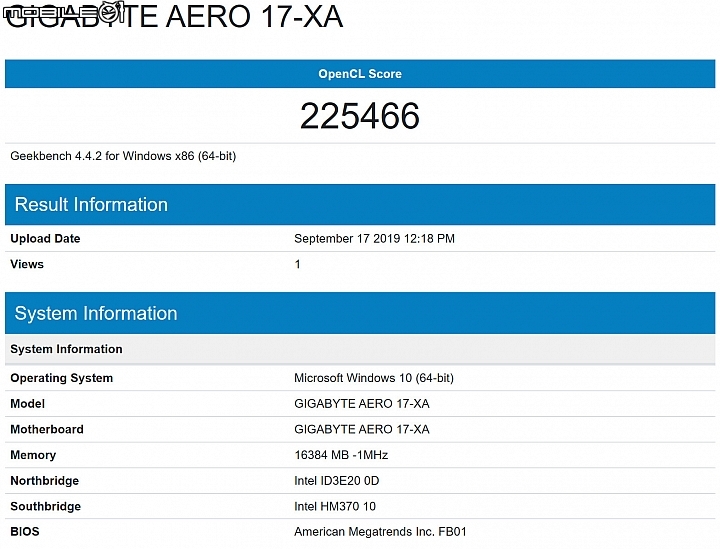Select the Result Information section header

(91, 205)
